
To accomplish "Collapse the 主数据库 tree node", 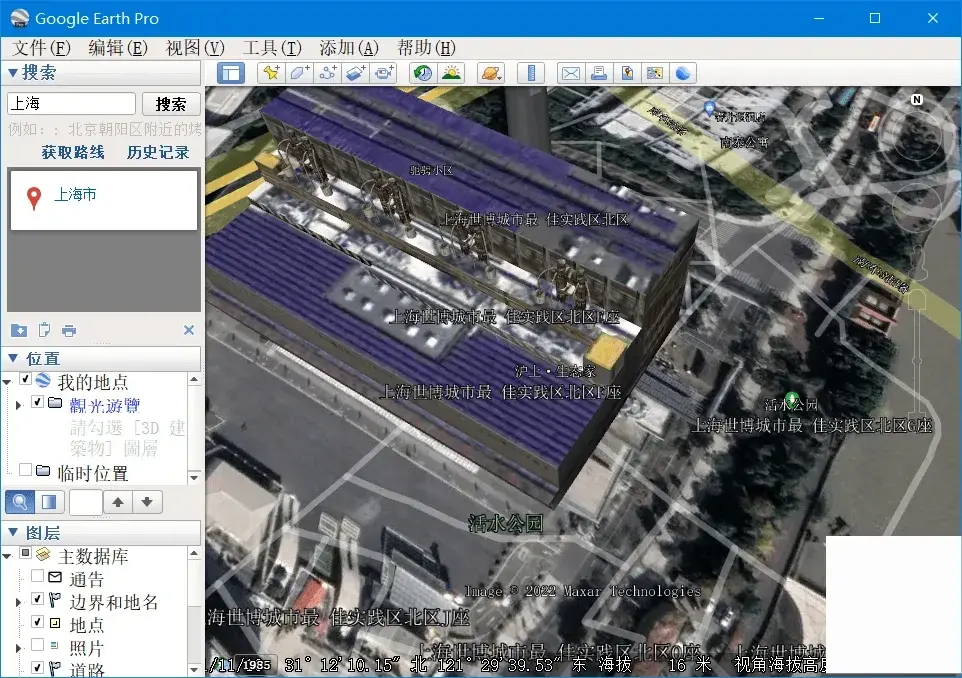I will [x=7, y=556].
